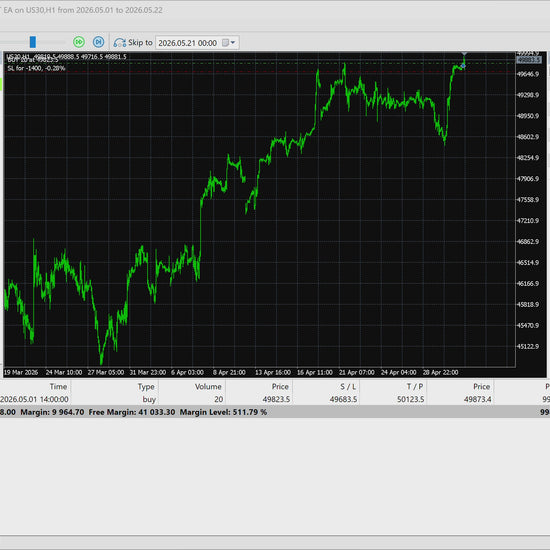Screen dimensions: 550x550
Task: Click the Skip to date field 2026.05.21 00:00
Action: point(188,43)
